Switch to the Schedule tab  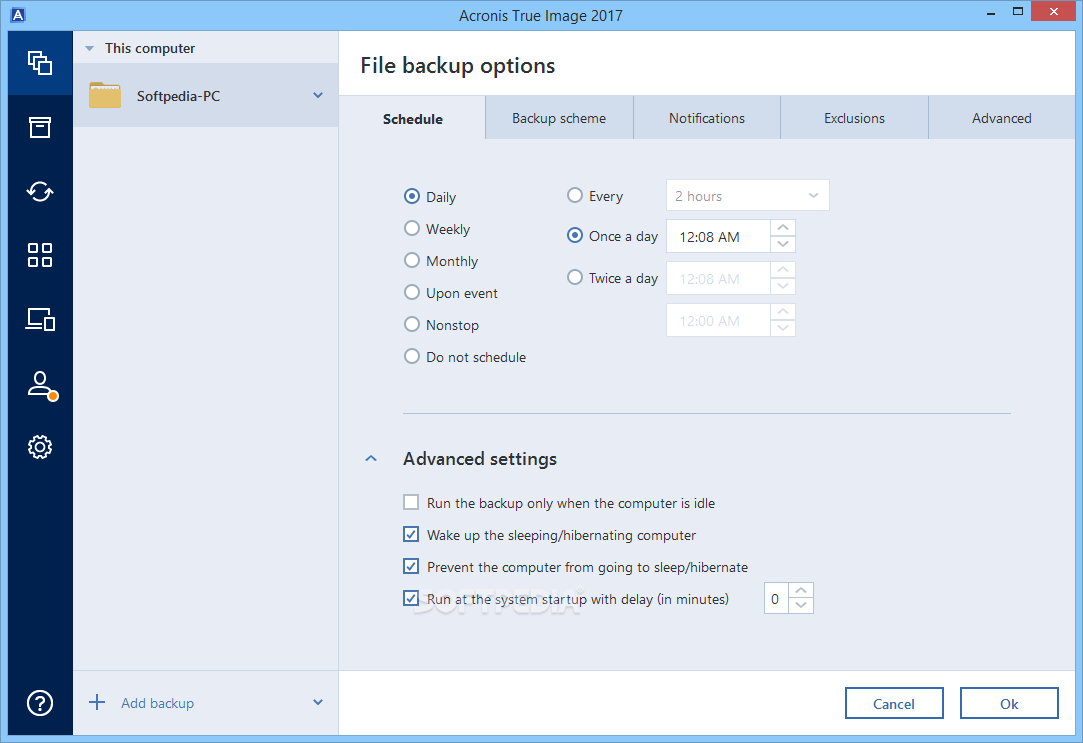pyautogui.click(x=413, y=119)
